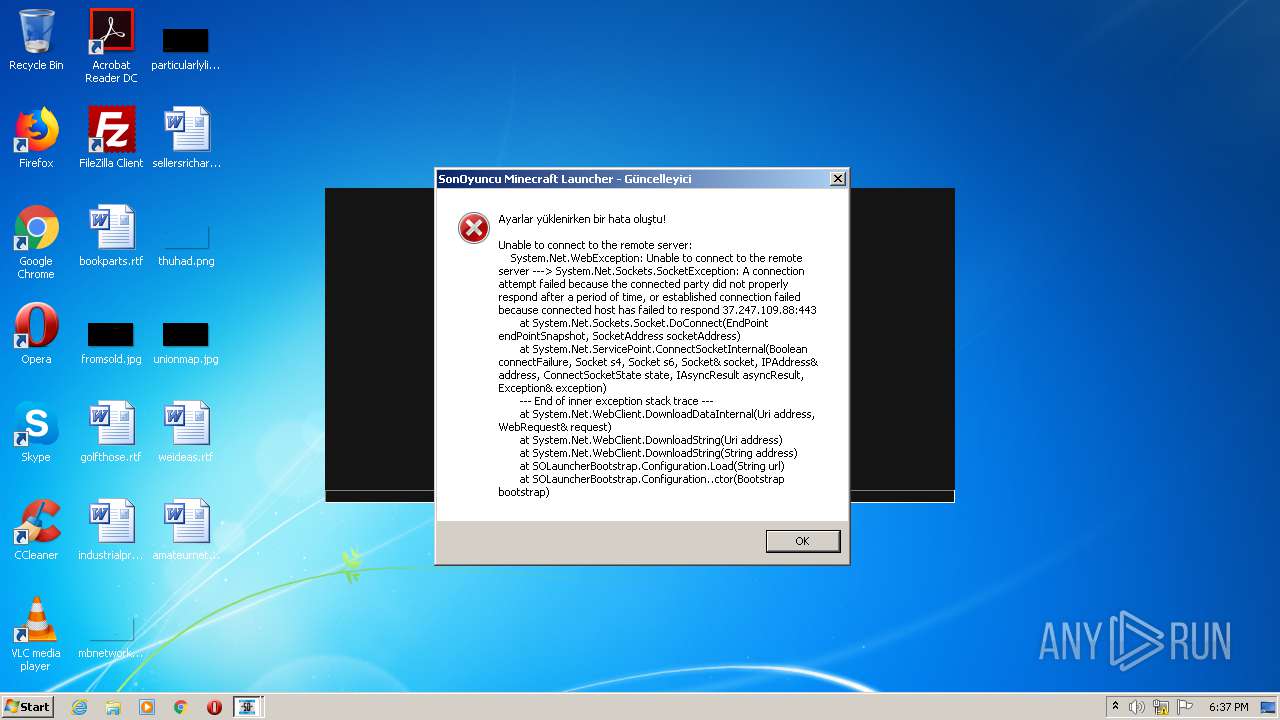This screenshot has width=1280, height=720.
Task: Select the sellersrichar... Word document
Action: point(187,138)
